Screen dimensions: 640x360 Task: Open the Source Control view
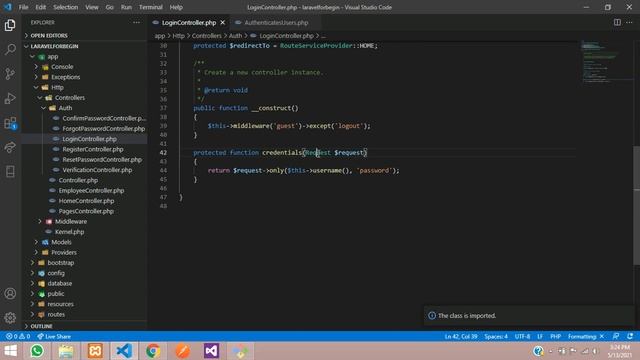(x=10, y=74)
